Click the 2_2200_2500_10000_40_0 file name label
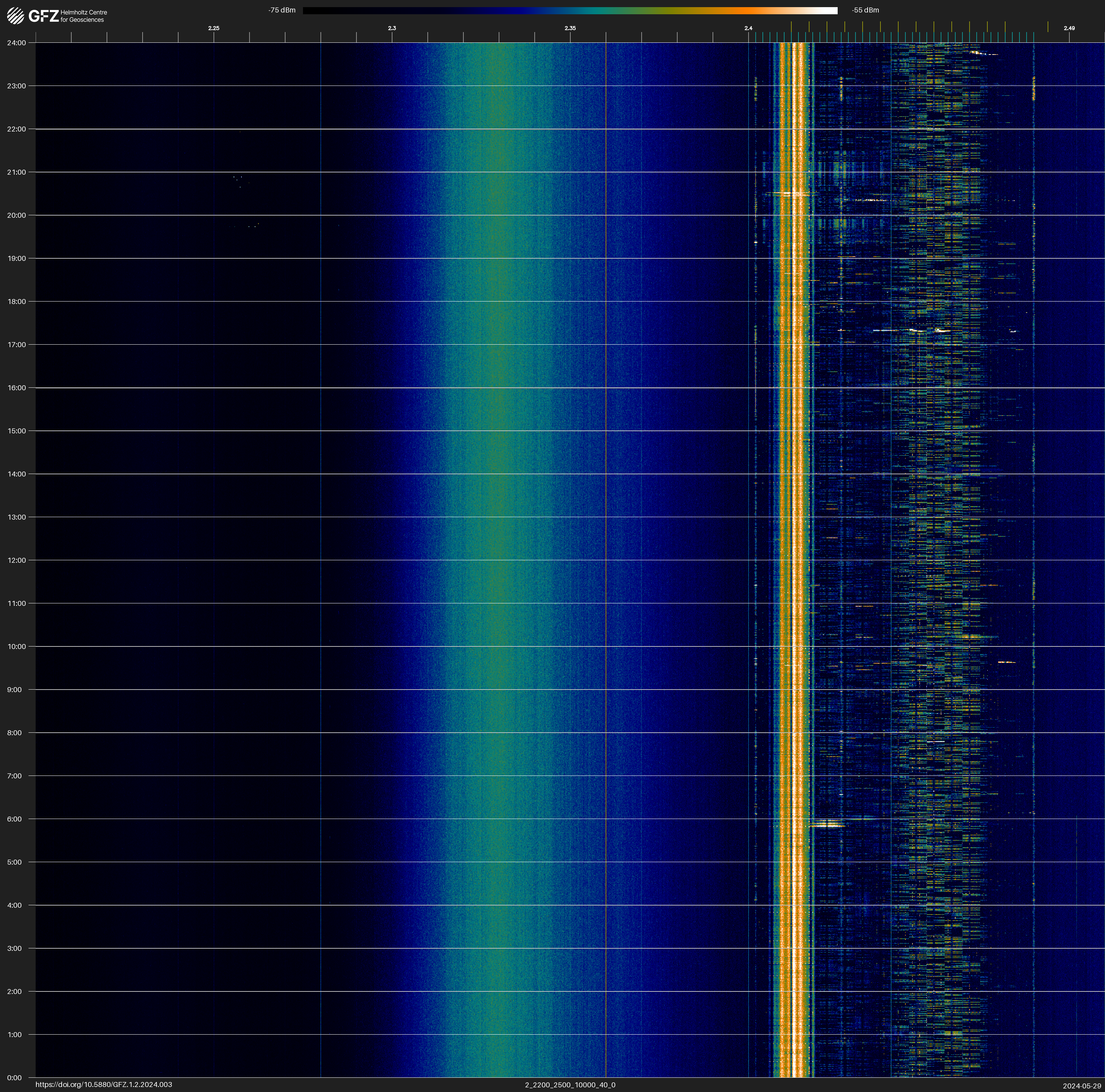 (x=570, y=1085)
